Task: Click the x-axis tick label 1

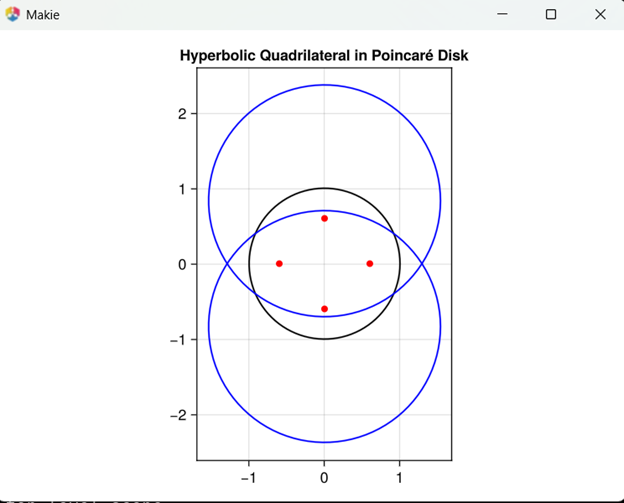Action: [x=400, y=477]
